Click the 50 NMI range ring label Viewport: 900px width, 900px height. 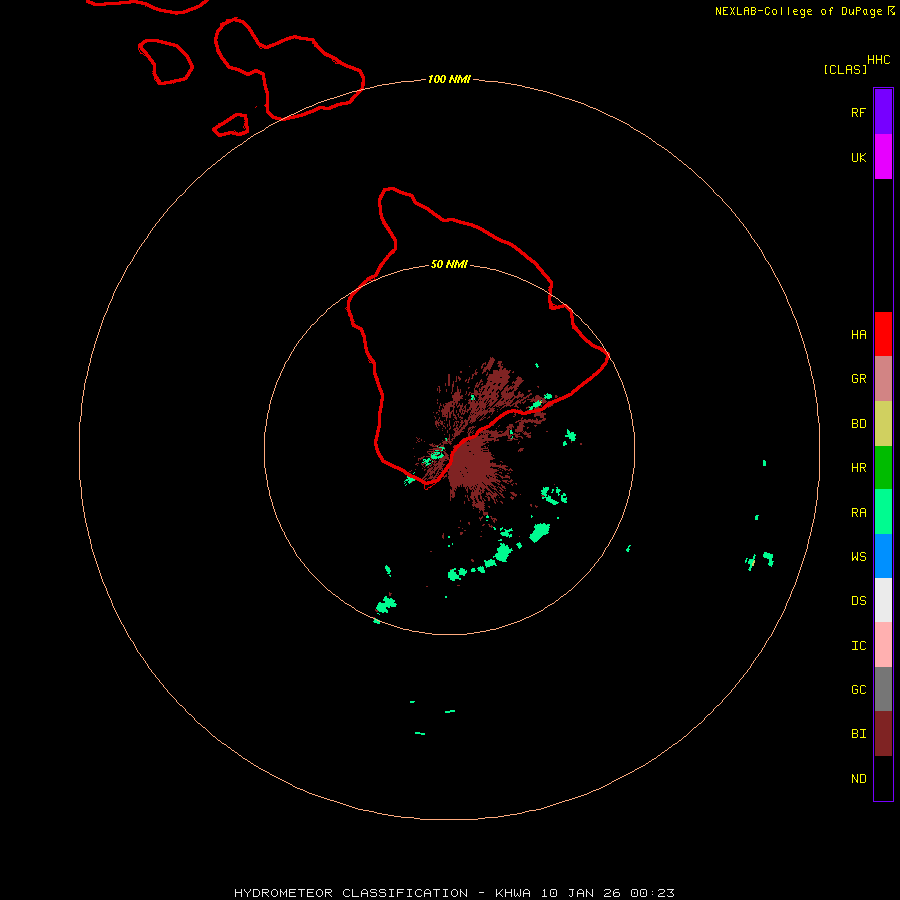pos(449,264)
